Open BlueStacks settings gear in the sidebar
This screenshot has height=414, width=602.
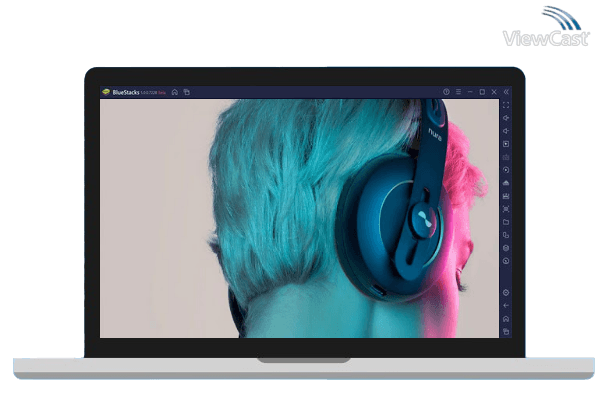[506, 293]
